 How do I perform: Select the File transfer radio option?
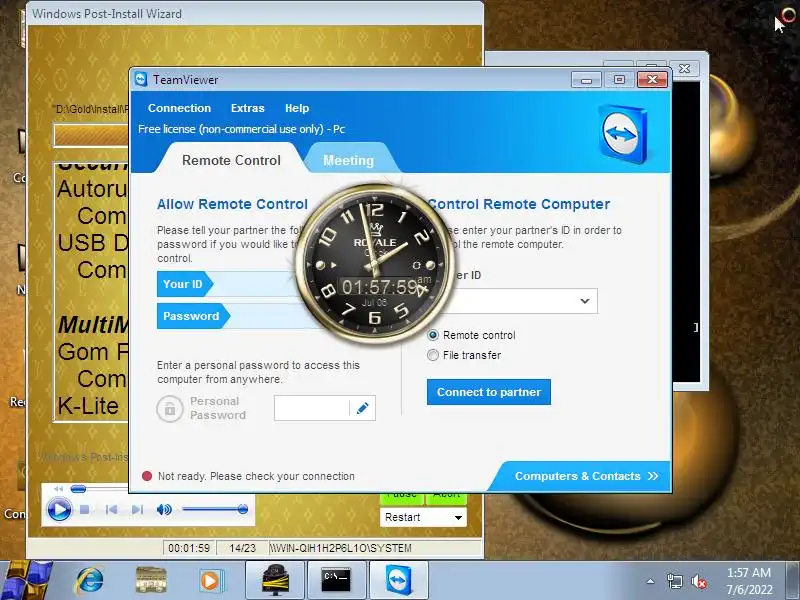[433, 355]
